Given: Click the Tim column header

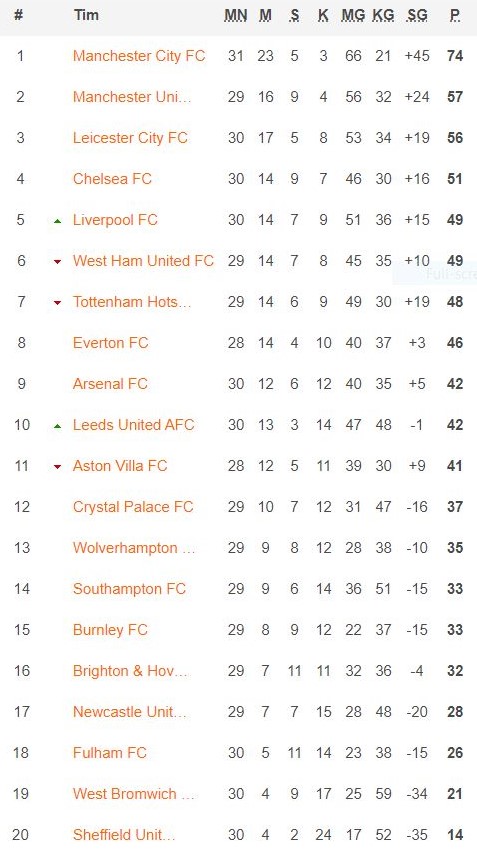Looking at the screenshot, I should coord(86,15).
